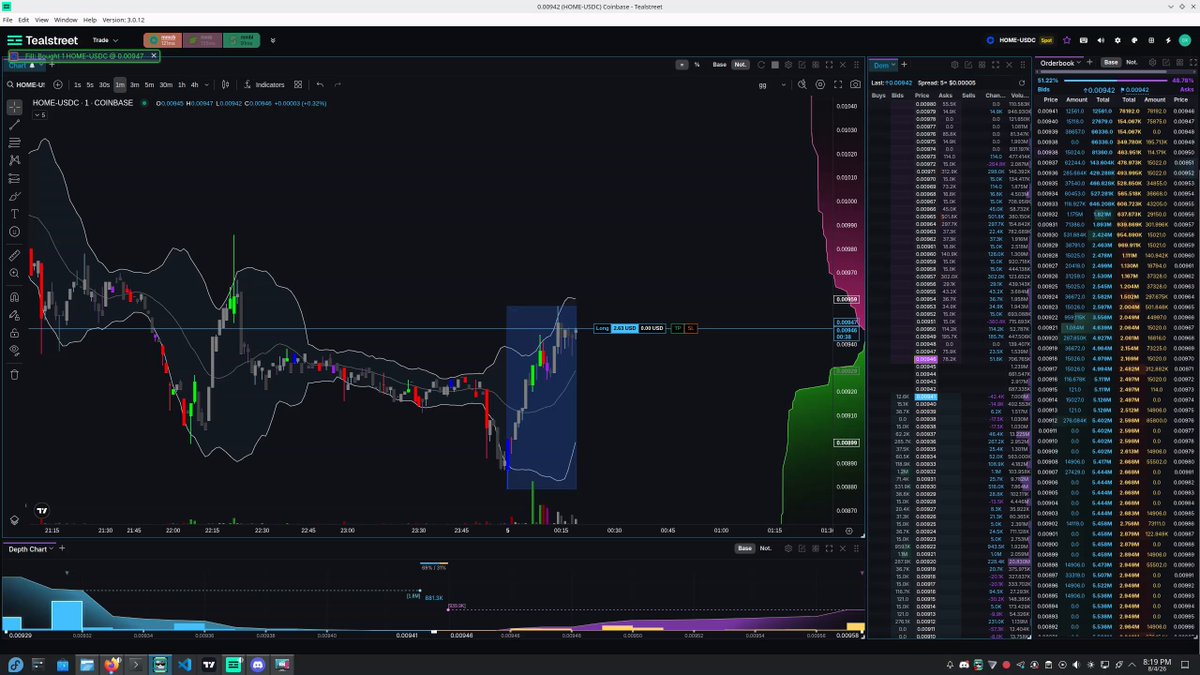1200x675 pixels.
Task: Toggle Not. units in Depth Chart panel
Action: (x=765, y=548)
